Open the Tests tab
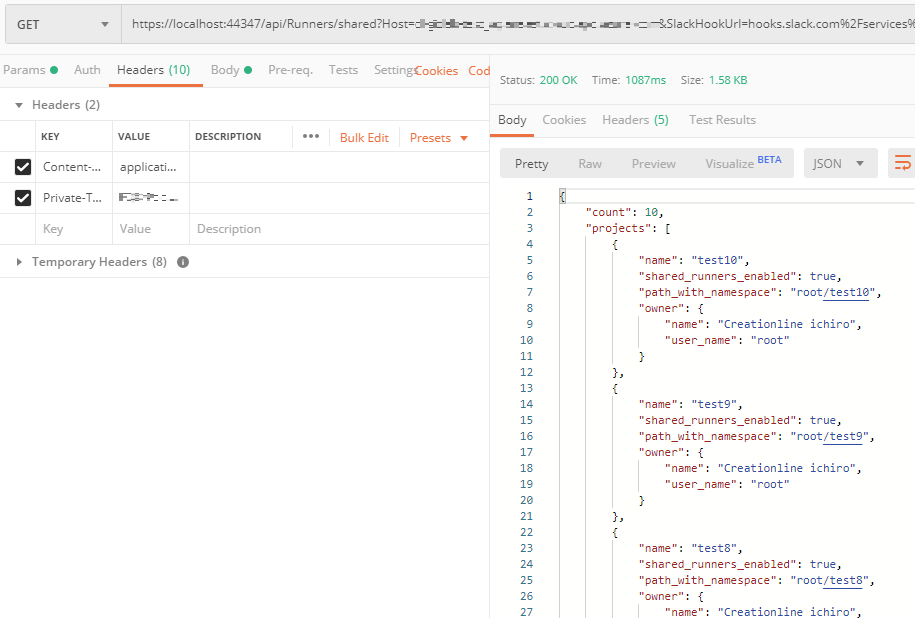 pos(343,70)
